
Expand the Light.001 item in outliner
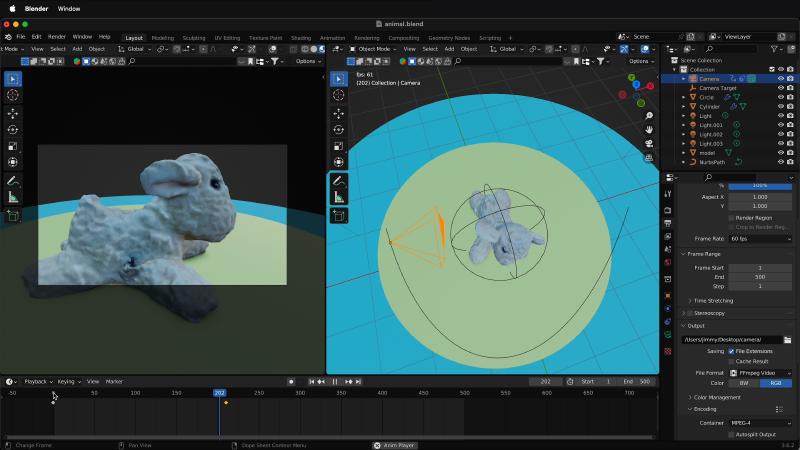point(684,125)
